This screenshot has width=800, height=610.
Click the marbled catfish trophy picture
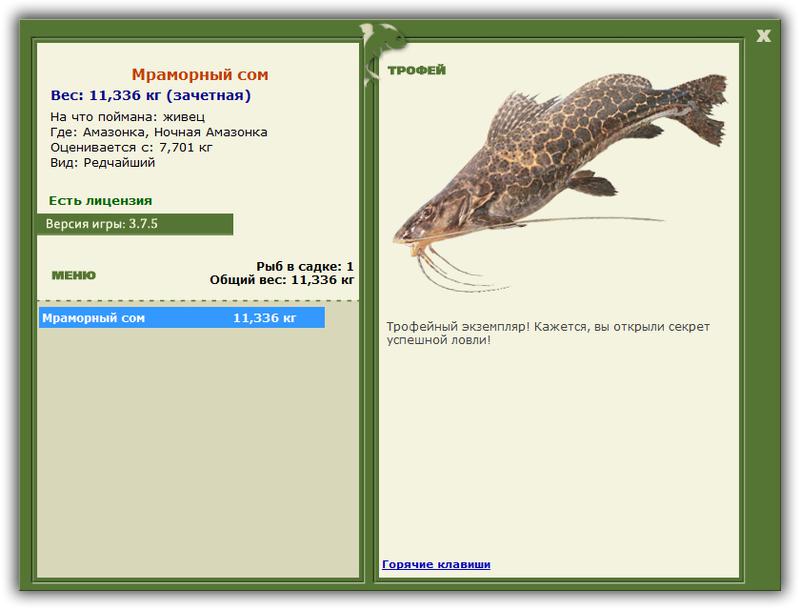tap(559, 181)
